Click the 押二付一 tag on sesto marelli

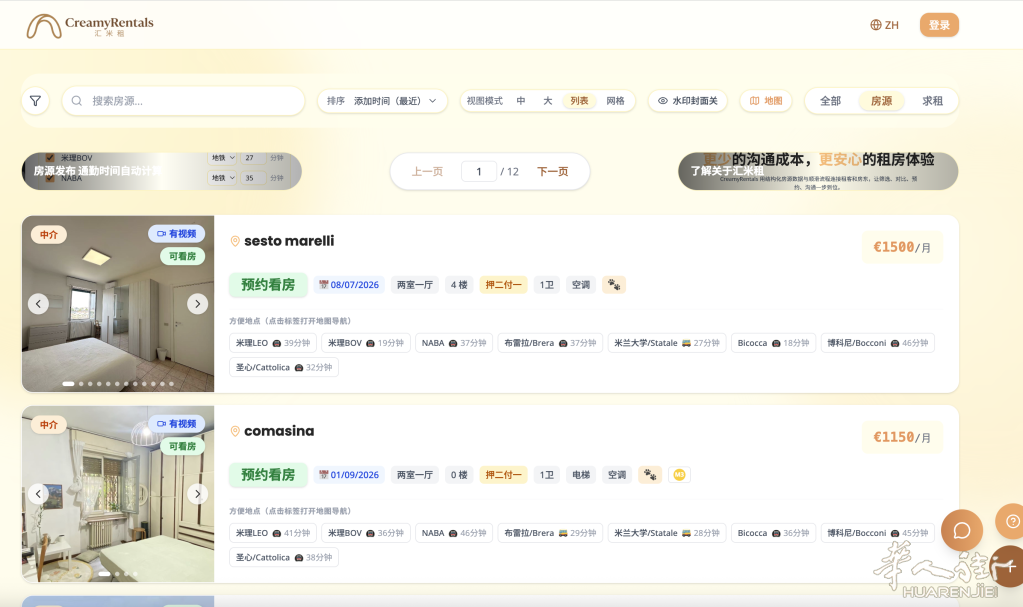503,285
